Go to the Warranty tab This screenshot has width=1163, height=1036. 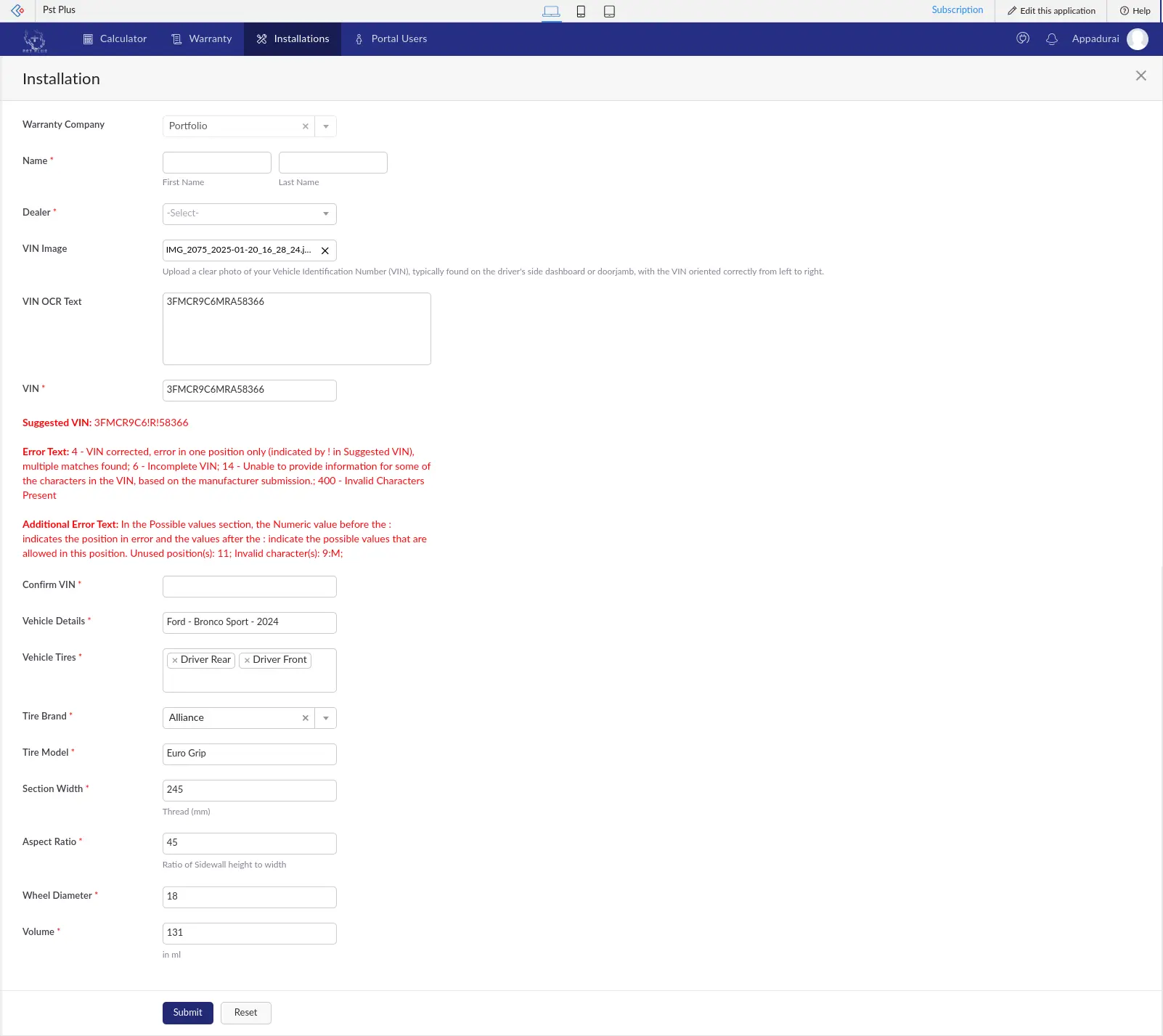(201, 38)
